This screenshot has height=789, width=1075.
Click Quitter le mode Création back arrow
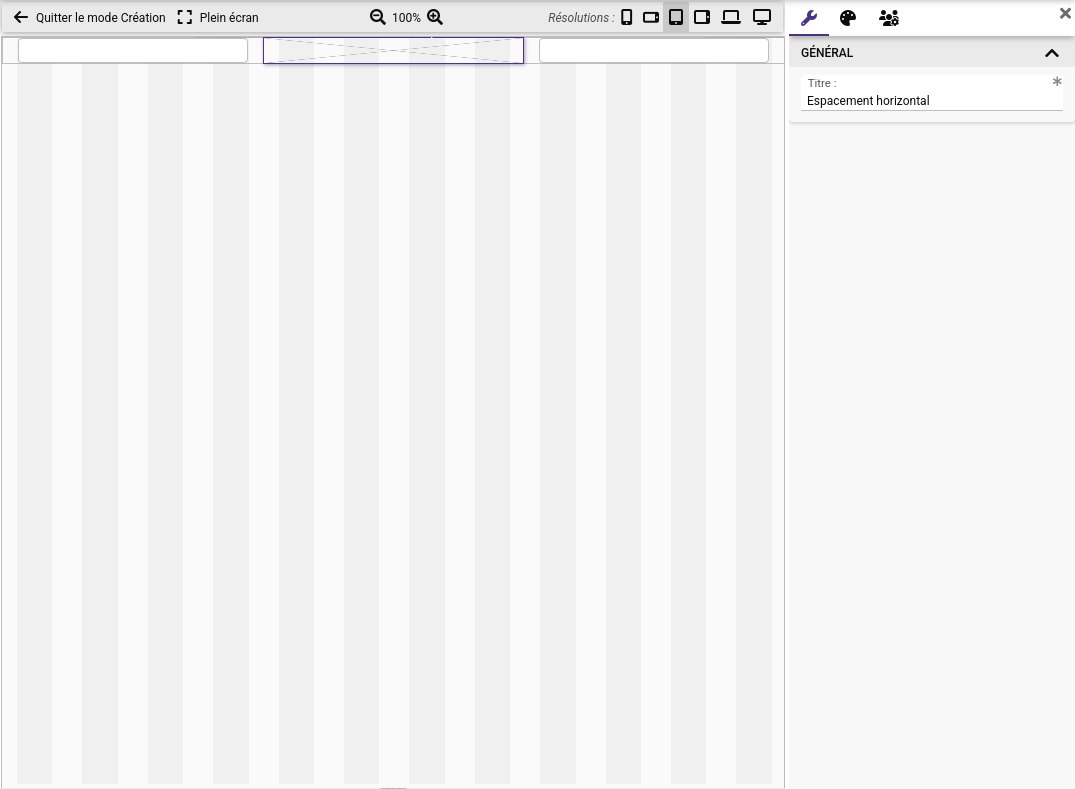(21, 17)
